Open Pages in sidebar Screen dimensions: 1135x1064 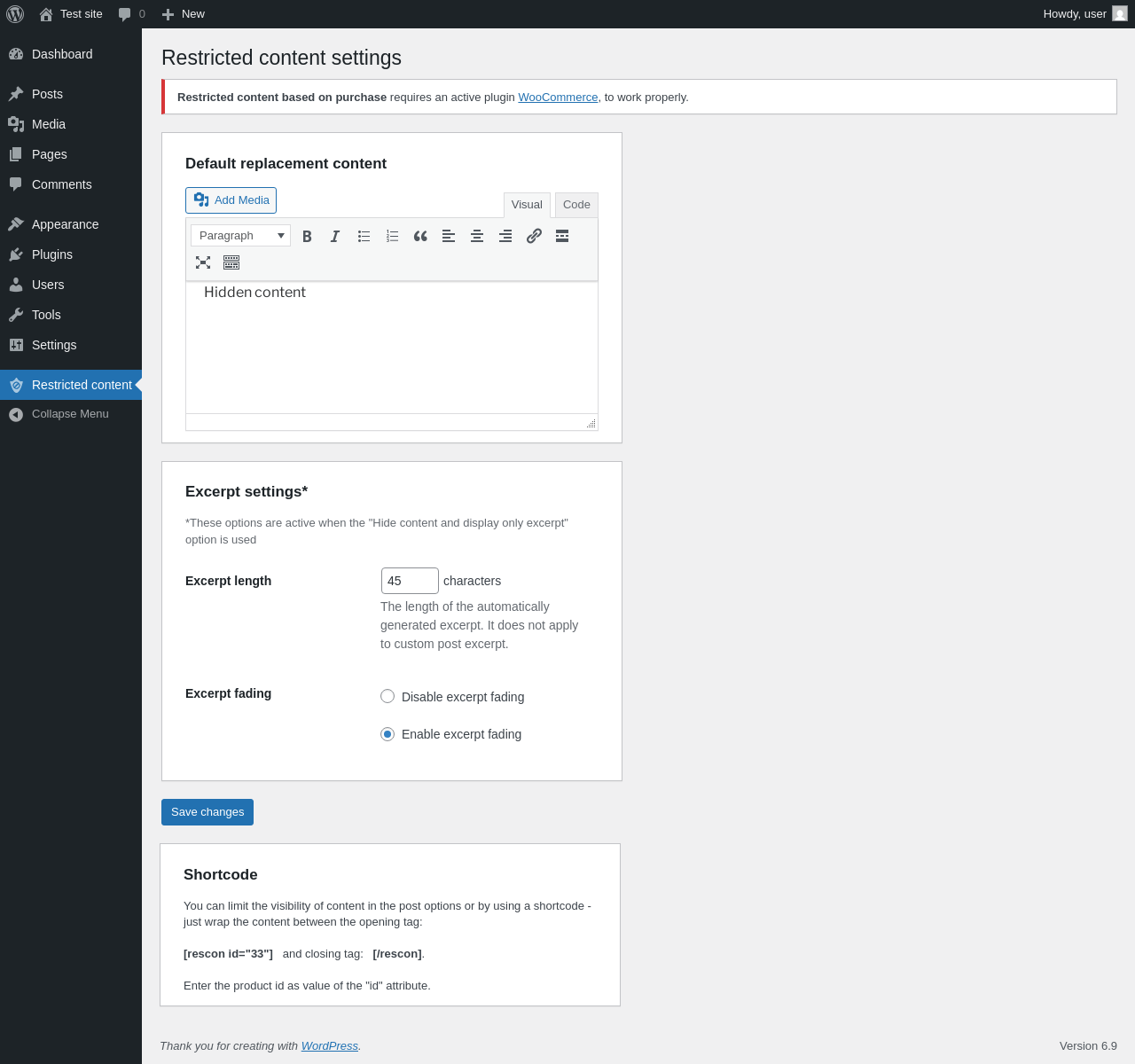tap(71, 154)
